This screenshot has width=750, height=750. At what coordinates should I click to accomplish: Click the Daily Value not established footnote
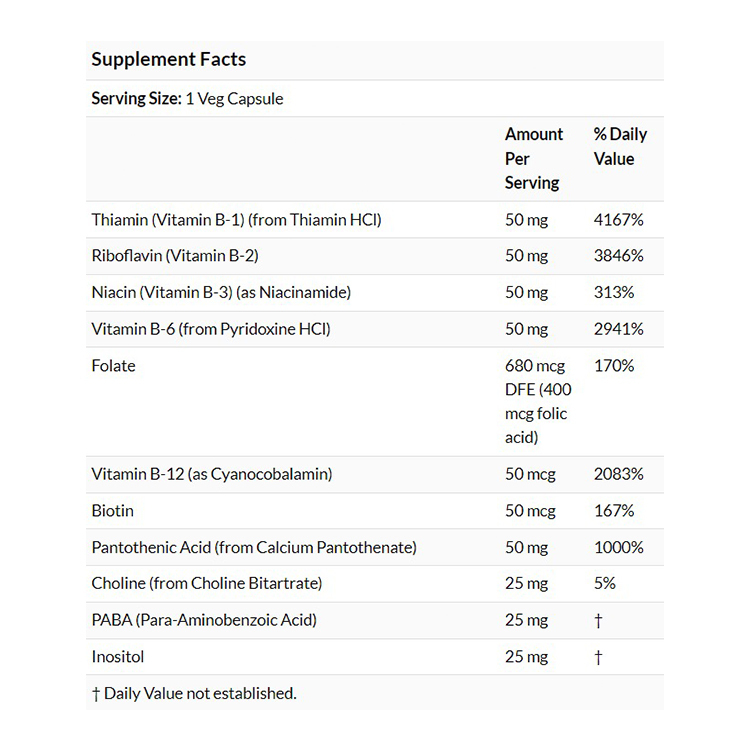pos(194,693)
